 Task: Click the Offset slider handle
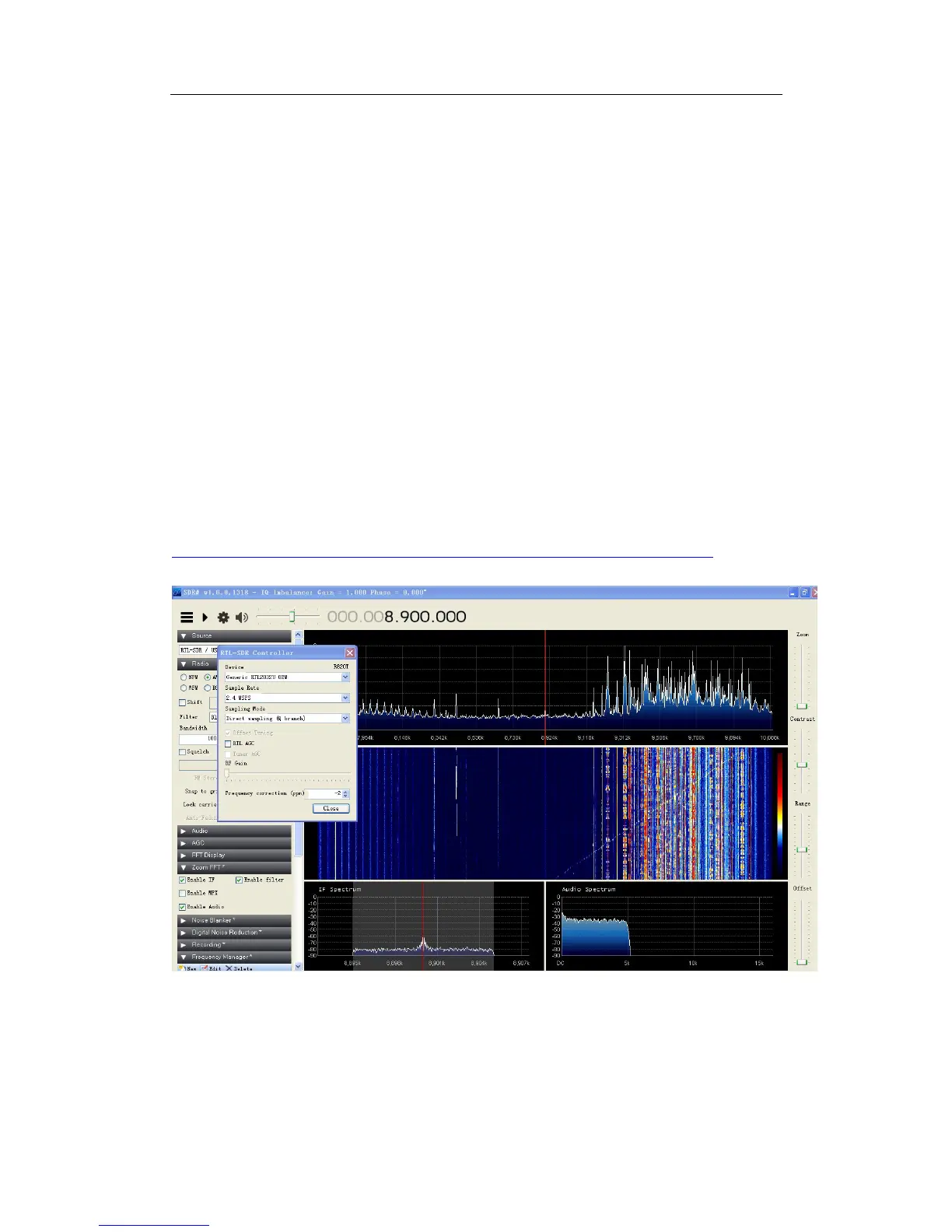[802, 962]
